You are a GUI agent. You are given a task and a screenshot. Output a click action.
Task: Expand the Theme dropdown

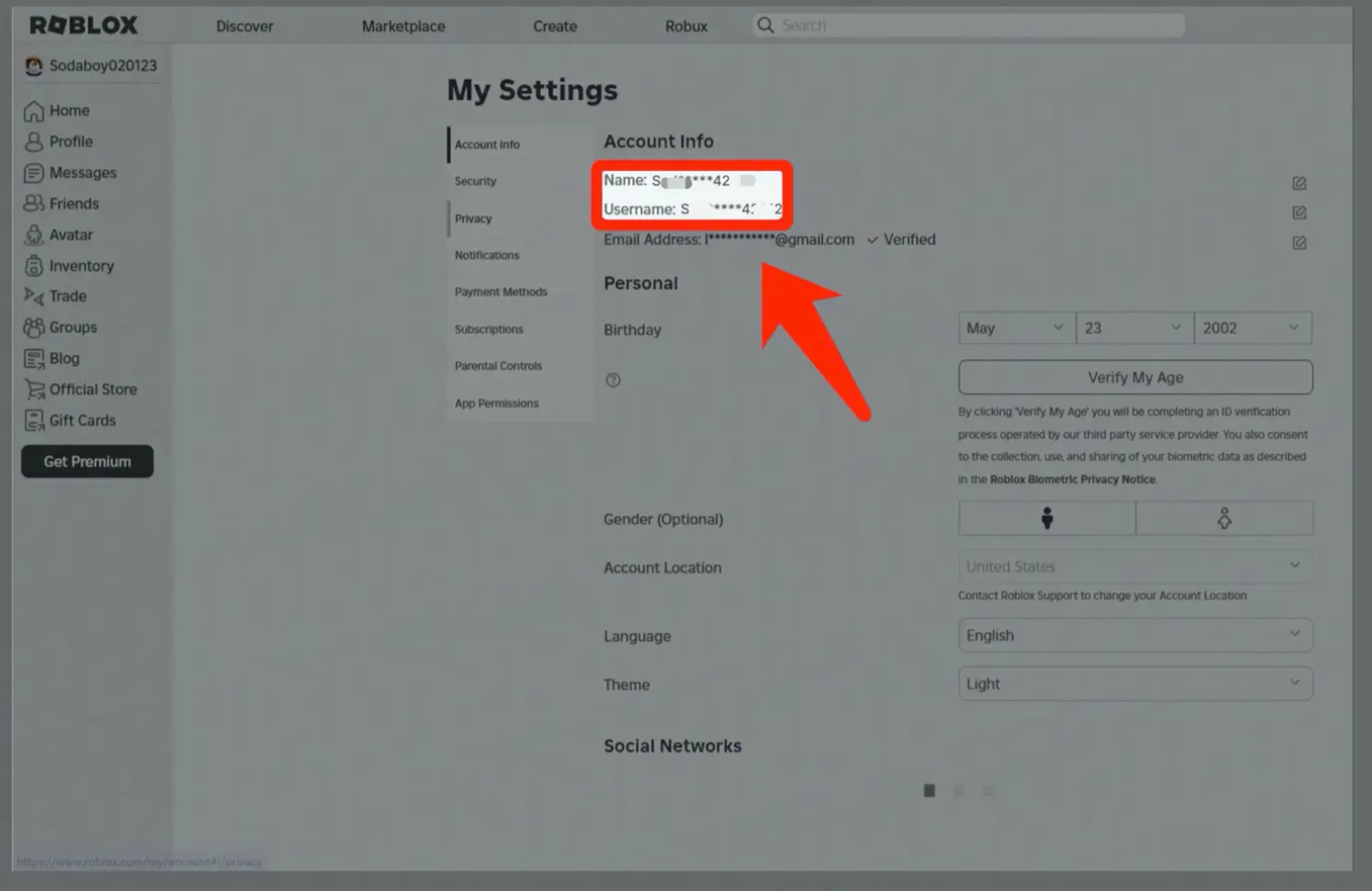tap(1135, 684)
